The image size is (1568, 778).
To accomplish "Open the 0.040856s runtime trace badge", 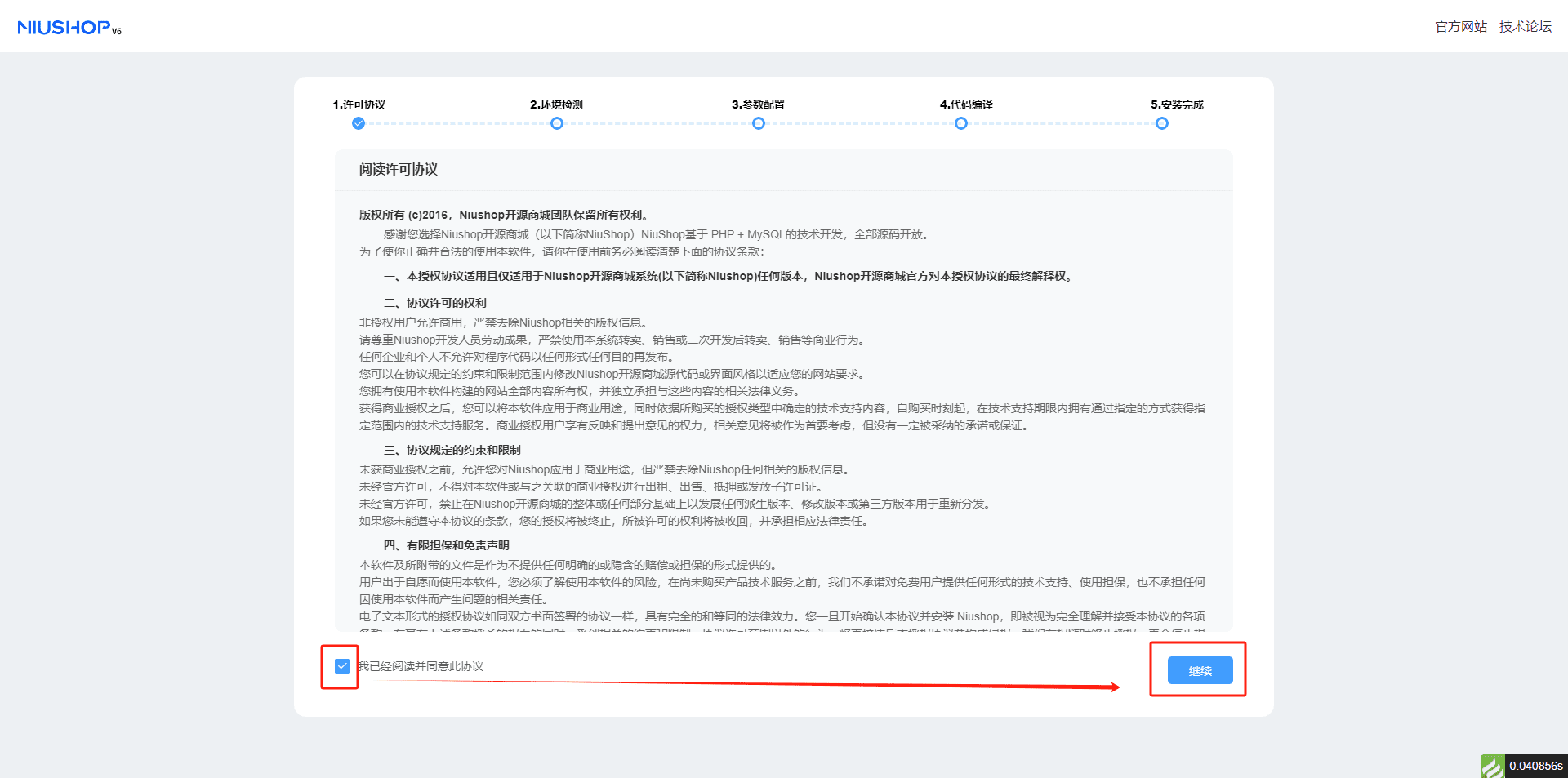I will click(x=1535, y=766).
